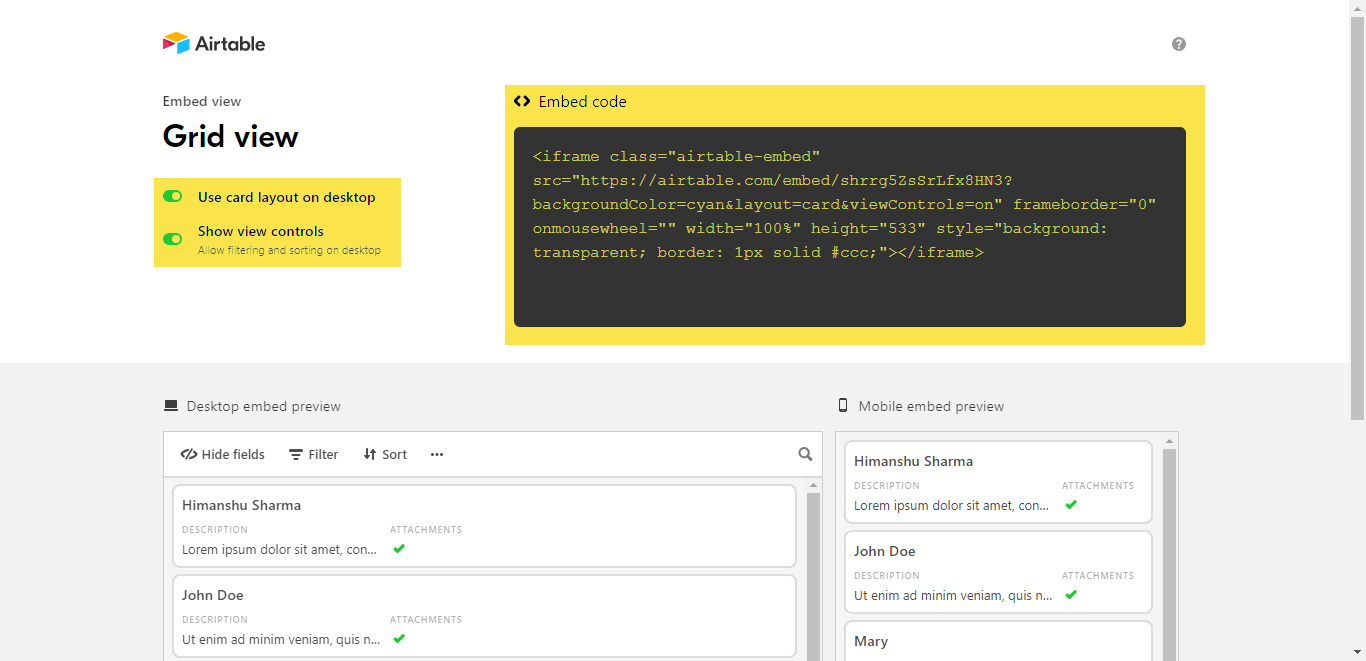Select the Hide fields toolbar item

click(223, 454)
